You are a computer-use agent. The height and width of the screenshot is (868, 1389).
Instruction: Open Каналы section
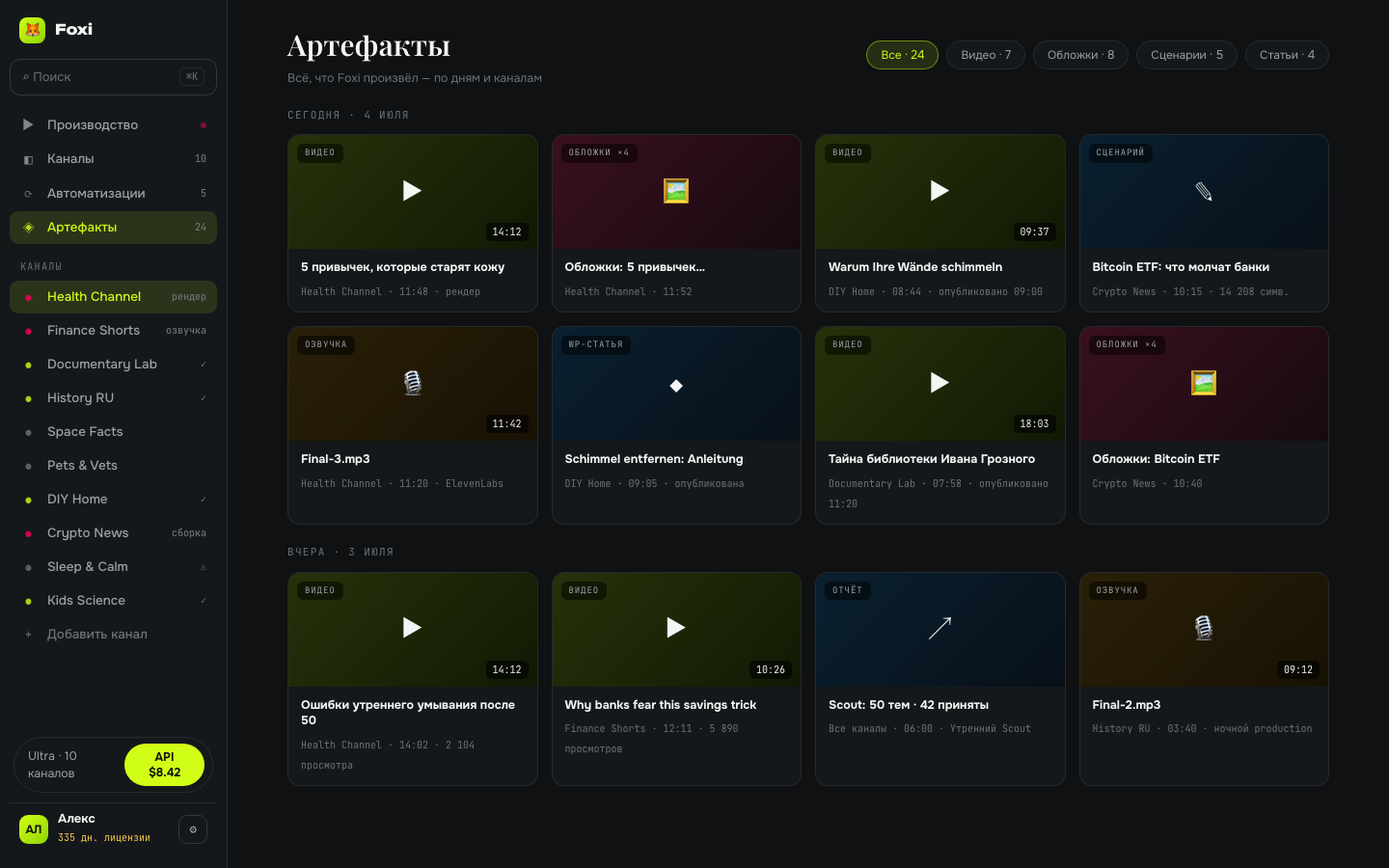click(x=113, y=159)
